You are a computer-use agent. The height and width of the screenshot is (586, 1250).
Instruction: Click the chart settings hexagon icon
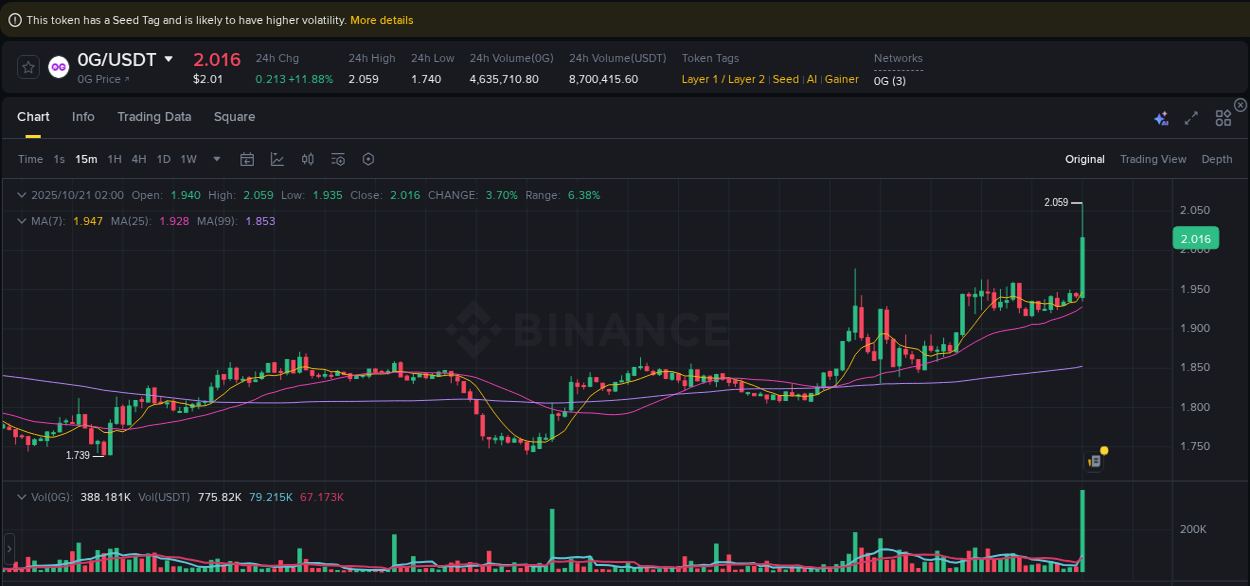point(368,158)
